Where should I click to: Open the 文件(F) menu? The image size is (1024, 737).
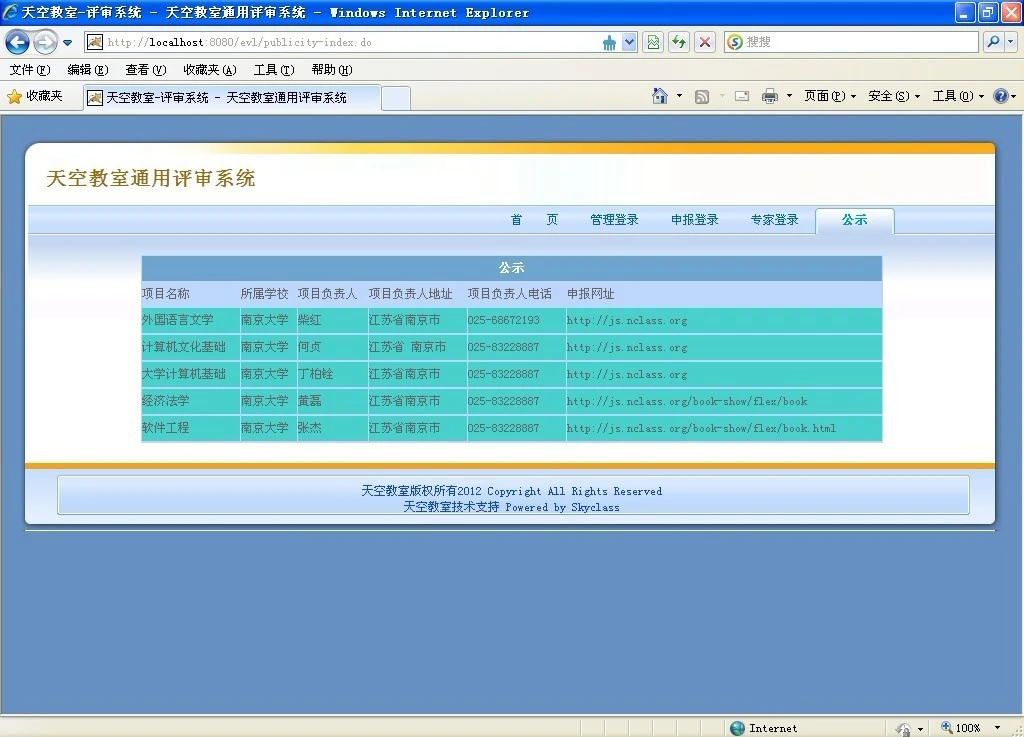30,70
